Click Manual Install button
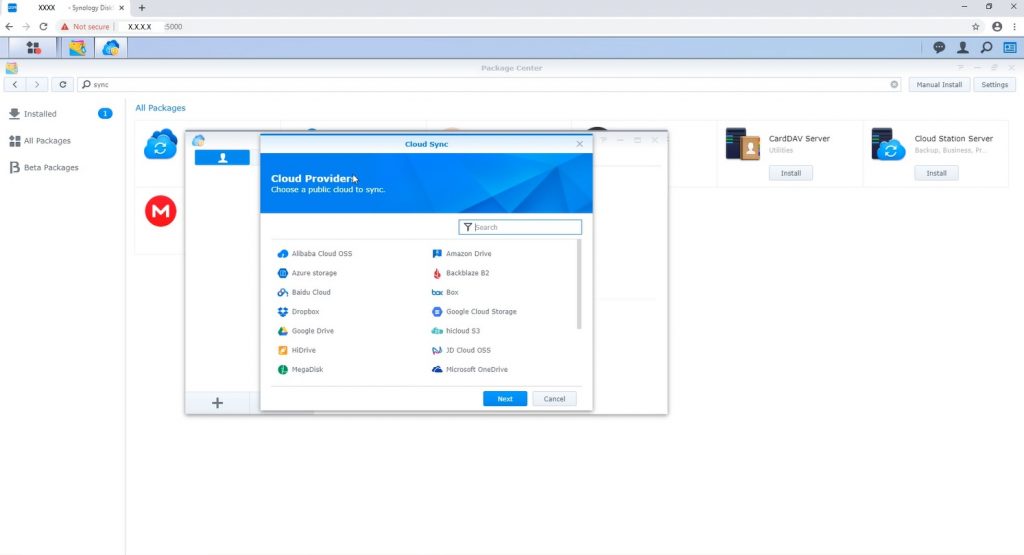 [x=939, y=84]
